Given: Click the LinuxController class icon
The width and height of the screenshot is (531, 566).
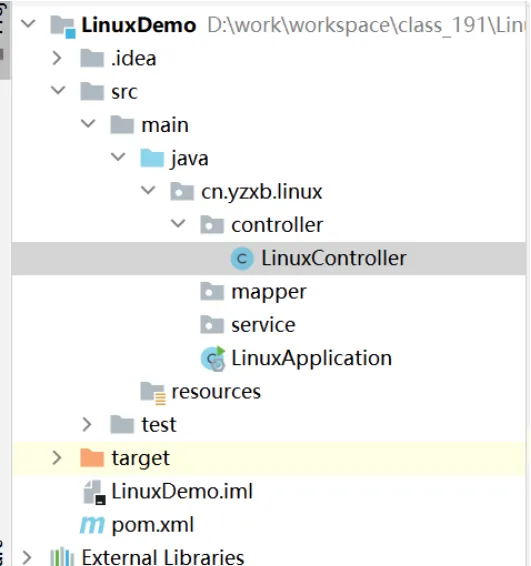Looking at the screenshot, I should 242,258.
